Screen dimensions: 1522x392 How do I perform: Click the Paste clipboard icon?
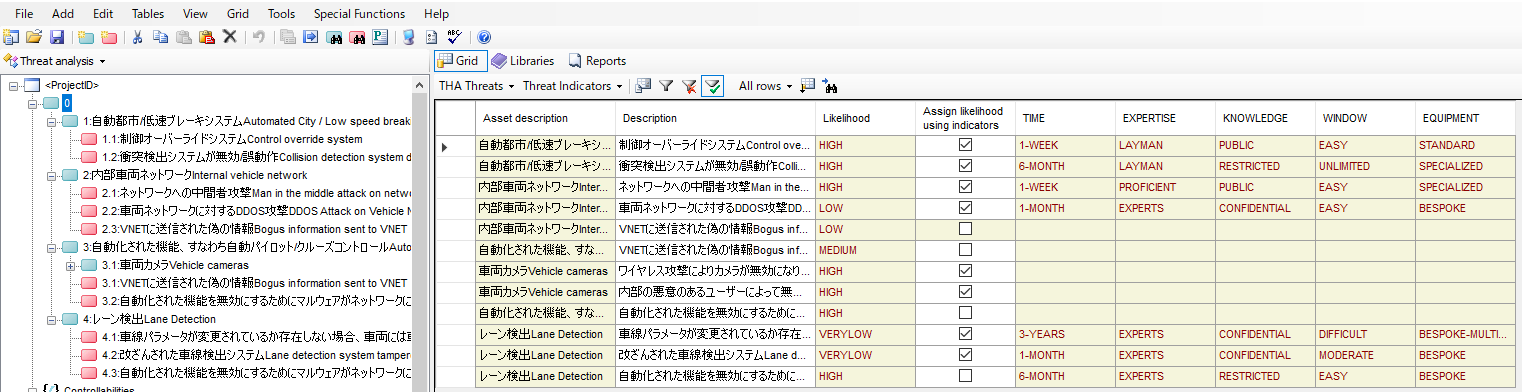184,37
